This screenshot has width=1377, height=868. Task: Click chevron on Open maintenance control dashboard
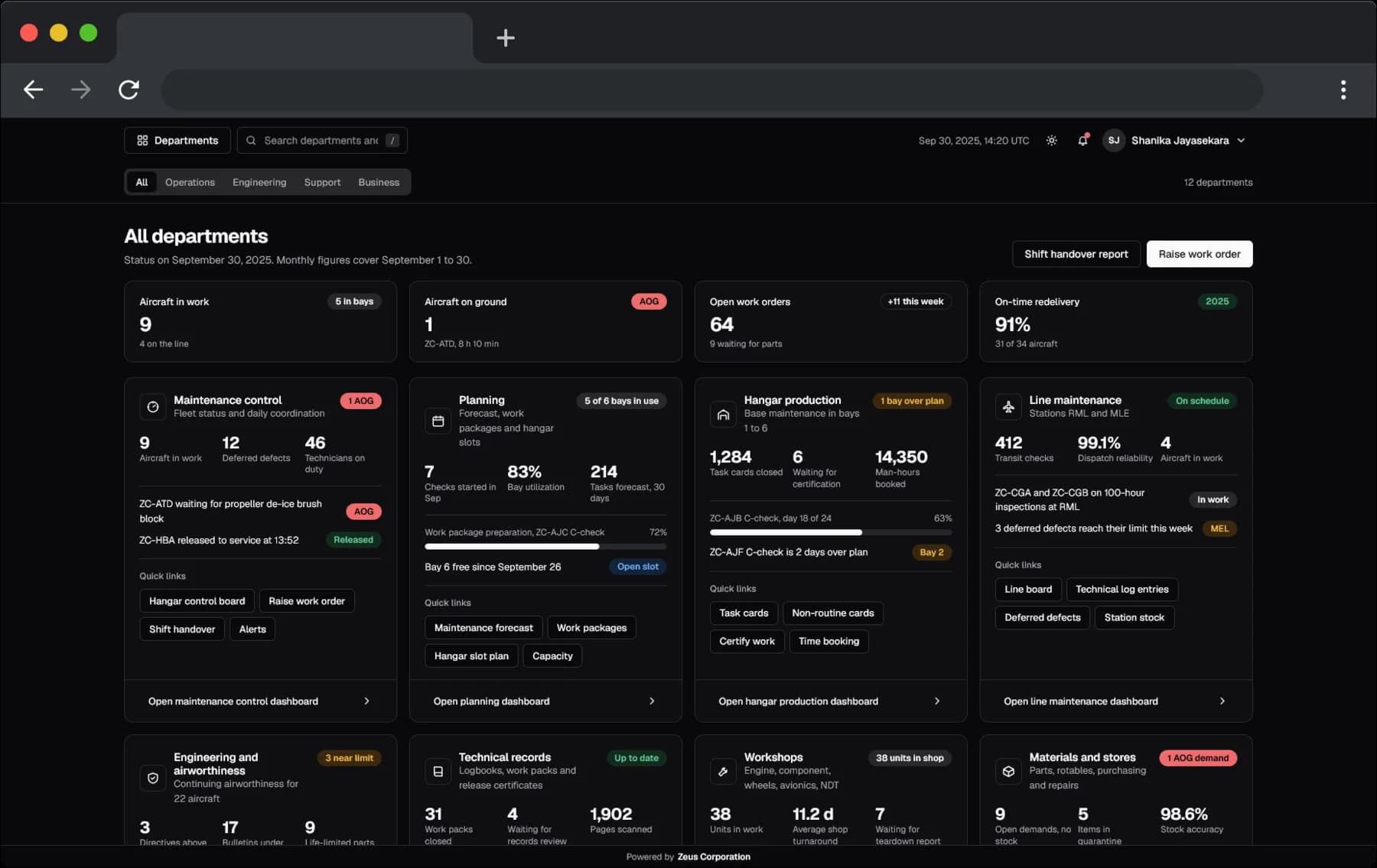coord(366,701)
